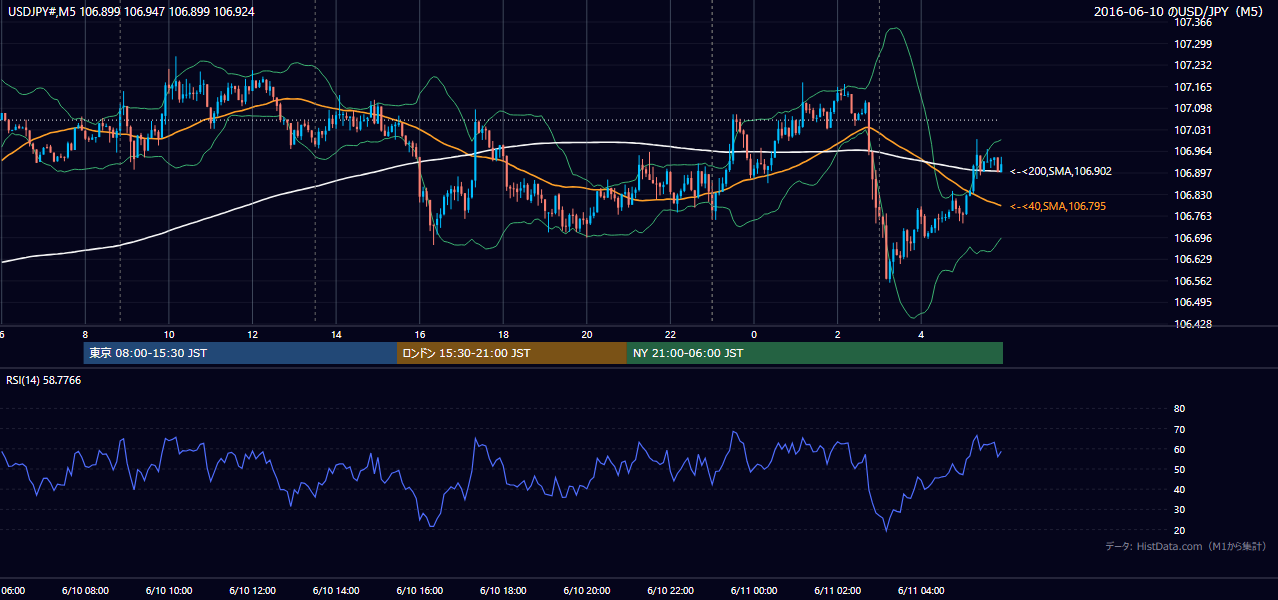Viewport: 1278px width, 600px height.
Task: Click the '6/10 18:00' date axis label
Action: click(x=503, y=590)
